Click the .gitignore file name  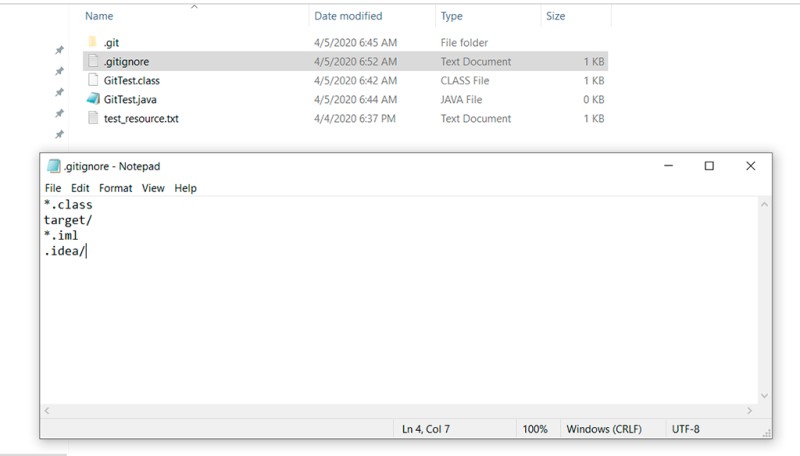pos(127,62)
